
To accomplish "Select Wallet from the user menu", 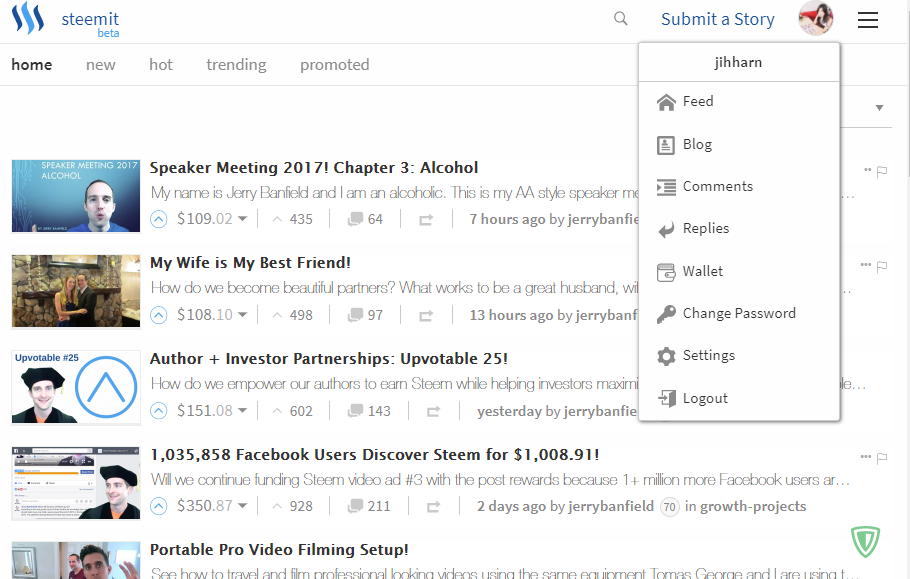I will 702,271.
